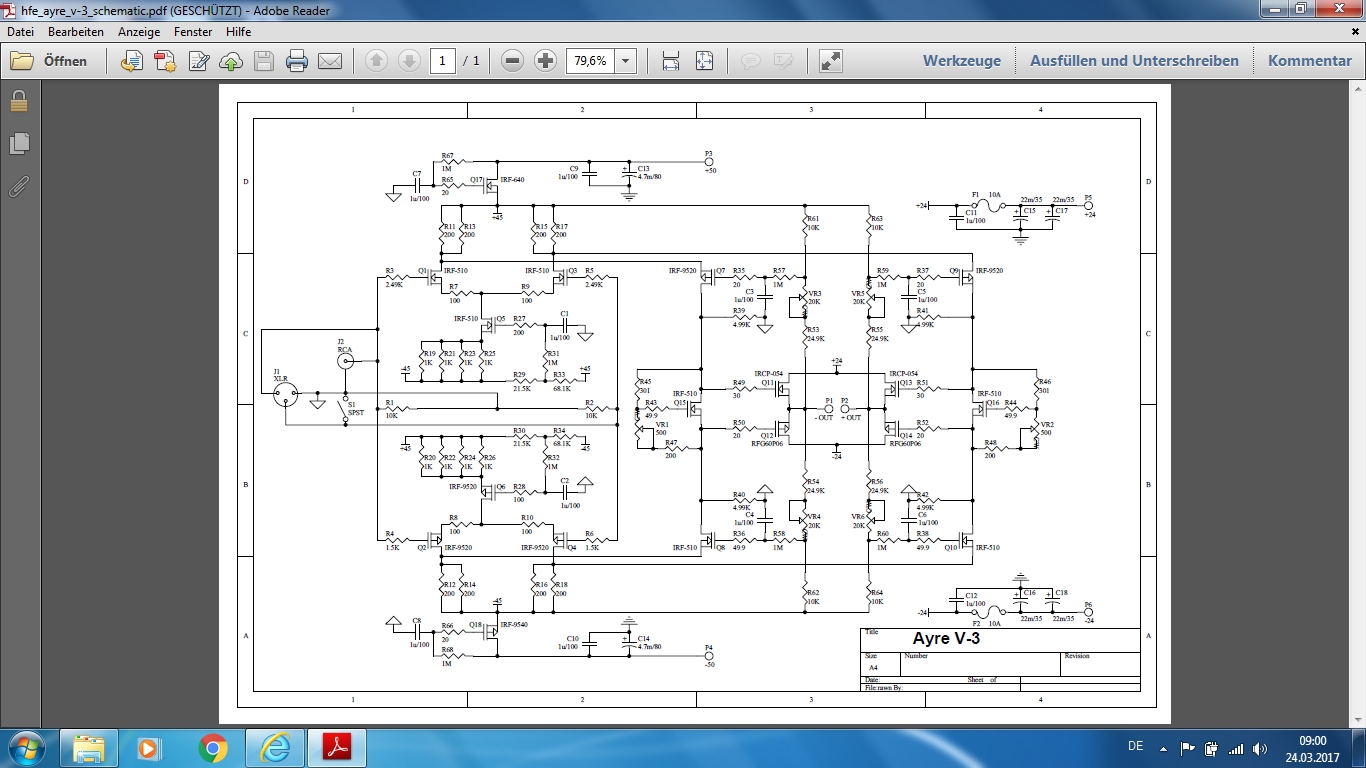Switch to read mode fullscreen icon

[x=830, y=61]
